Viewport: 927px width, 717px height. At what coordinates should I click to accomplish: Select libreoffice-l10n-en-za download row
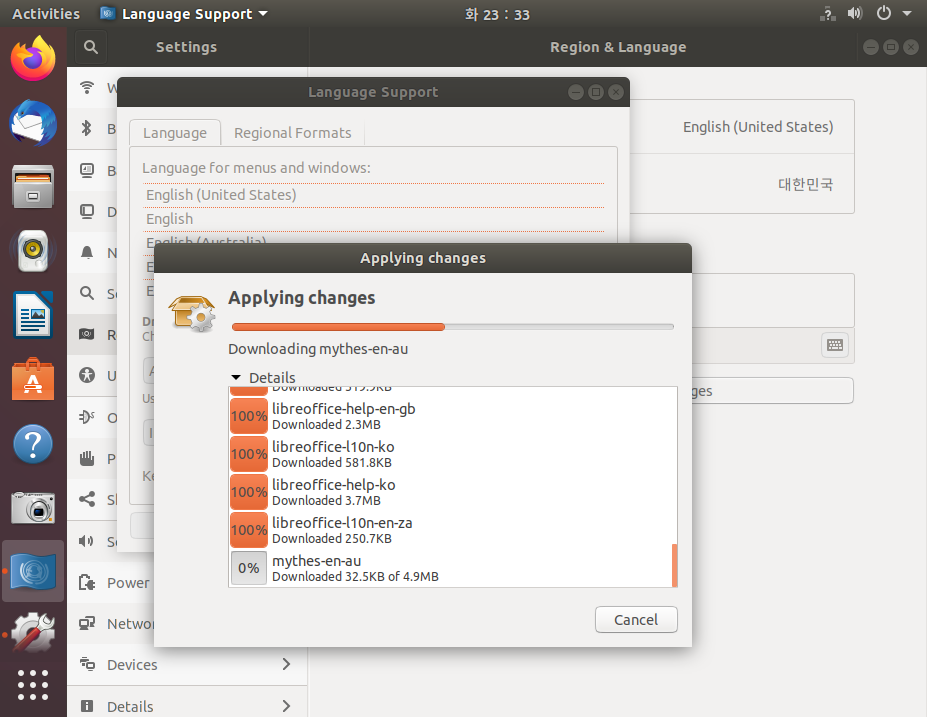tap(450, 530)
